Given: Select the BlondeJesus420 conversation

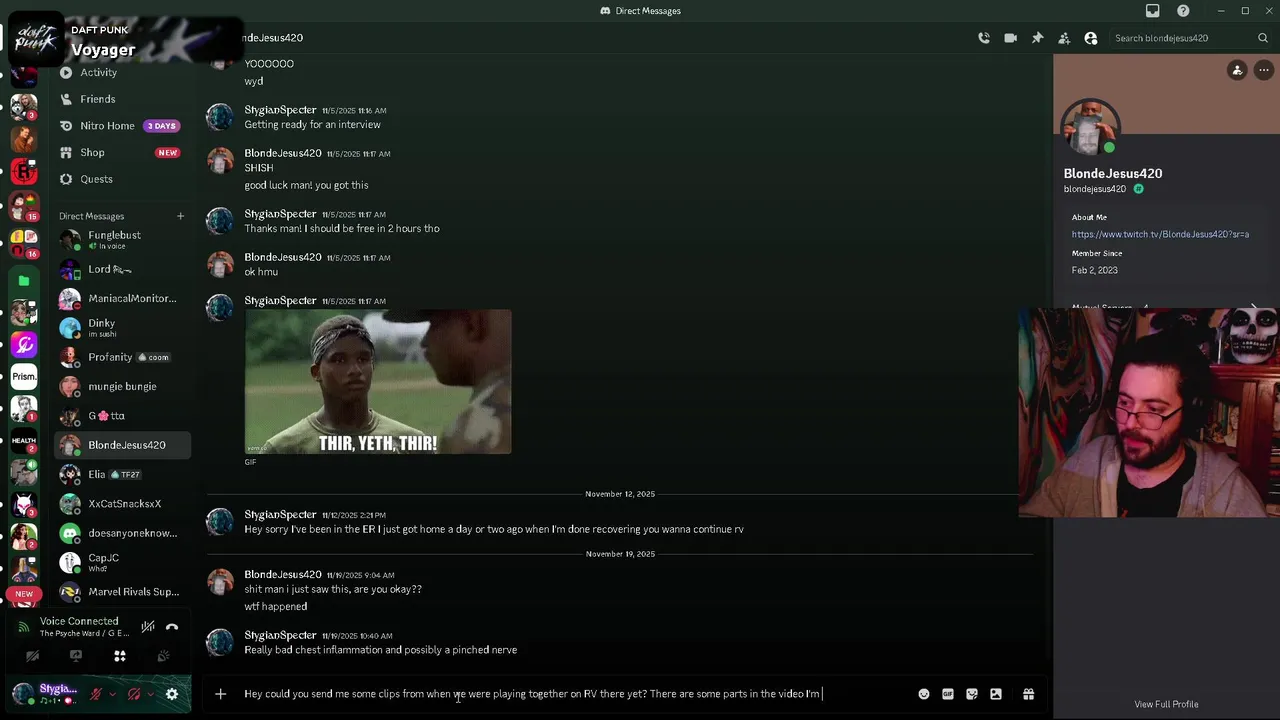Looking at the screenshot, I should click(x=122, y=445).
